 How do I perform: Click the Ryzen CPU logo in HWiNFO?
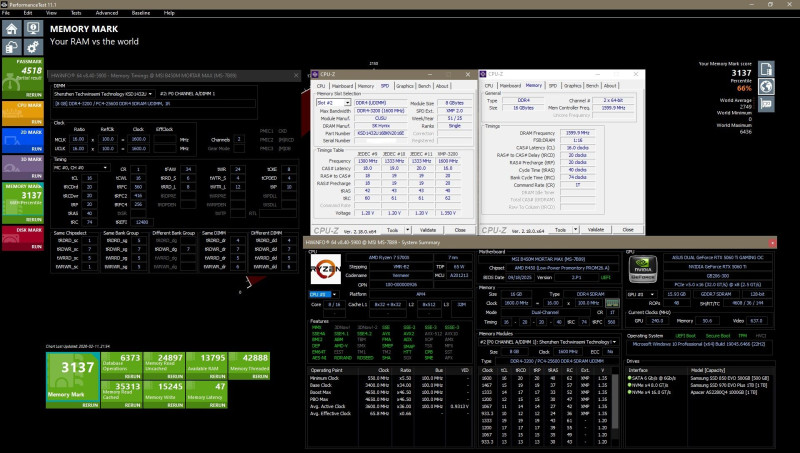click(326, 269)
